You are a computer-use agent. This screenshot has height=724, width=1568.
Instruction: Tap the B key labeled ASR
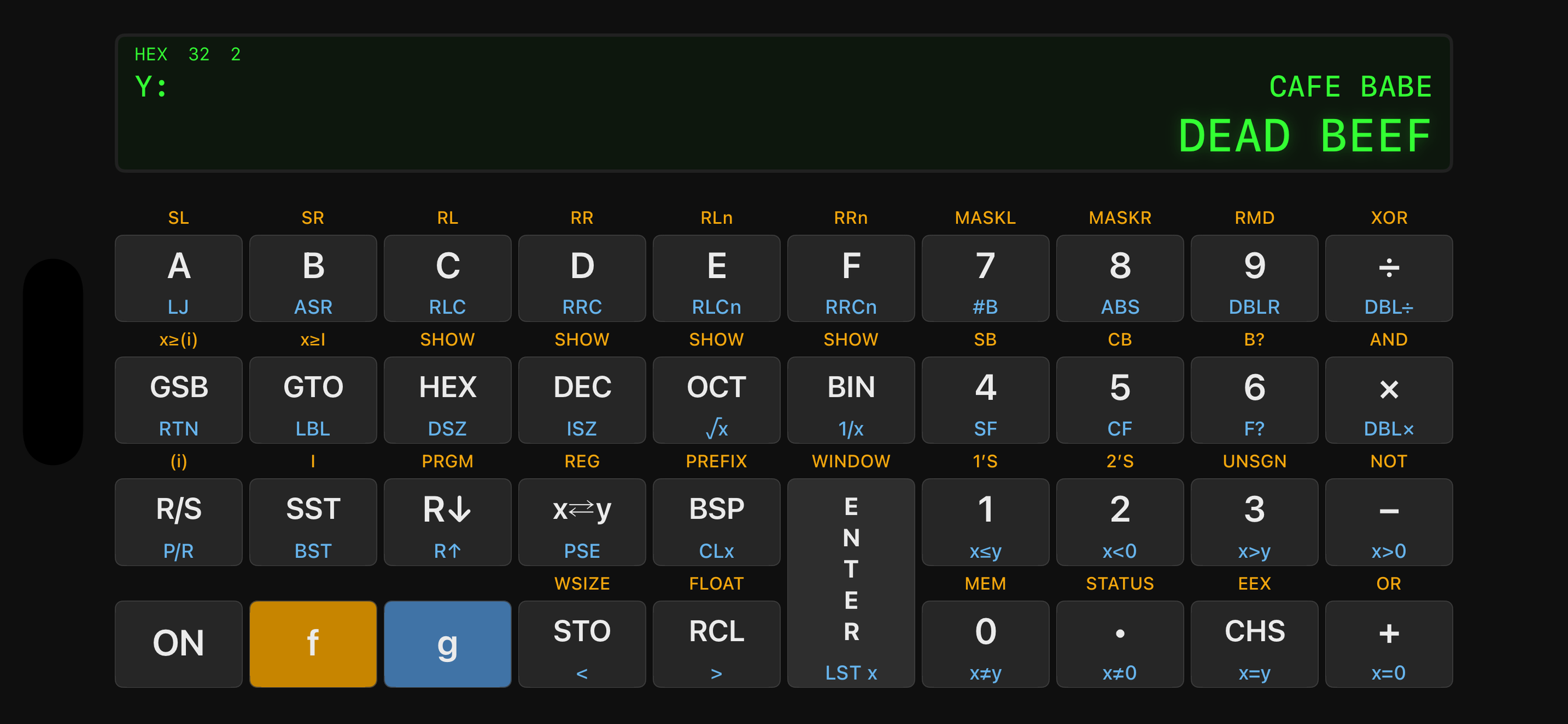point(313,278)
